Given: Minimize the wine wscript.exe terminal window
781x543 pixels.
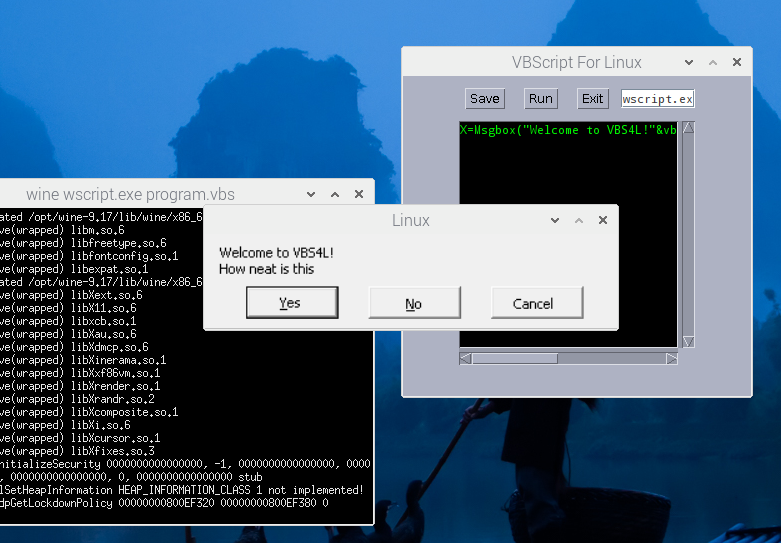Looking at the screenshot, I should tap(311, 194).
